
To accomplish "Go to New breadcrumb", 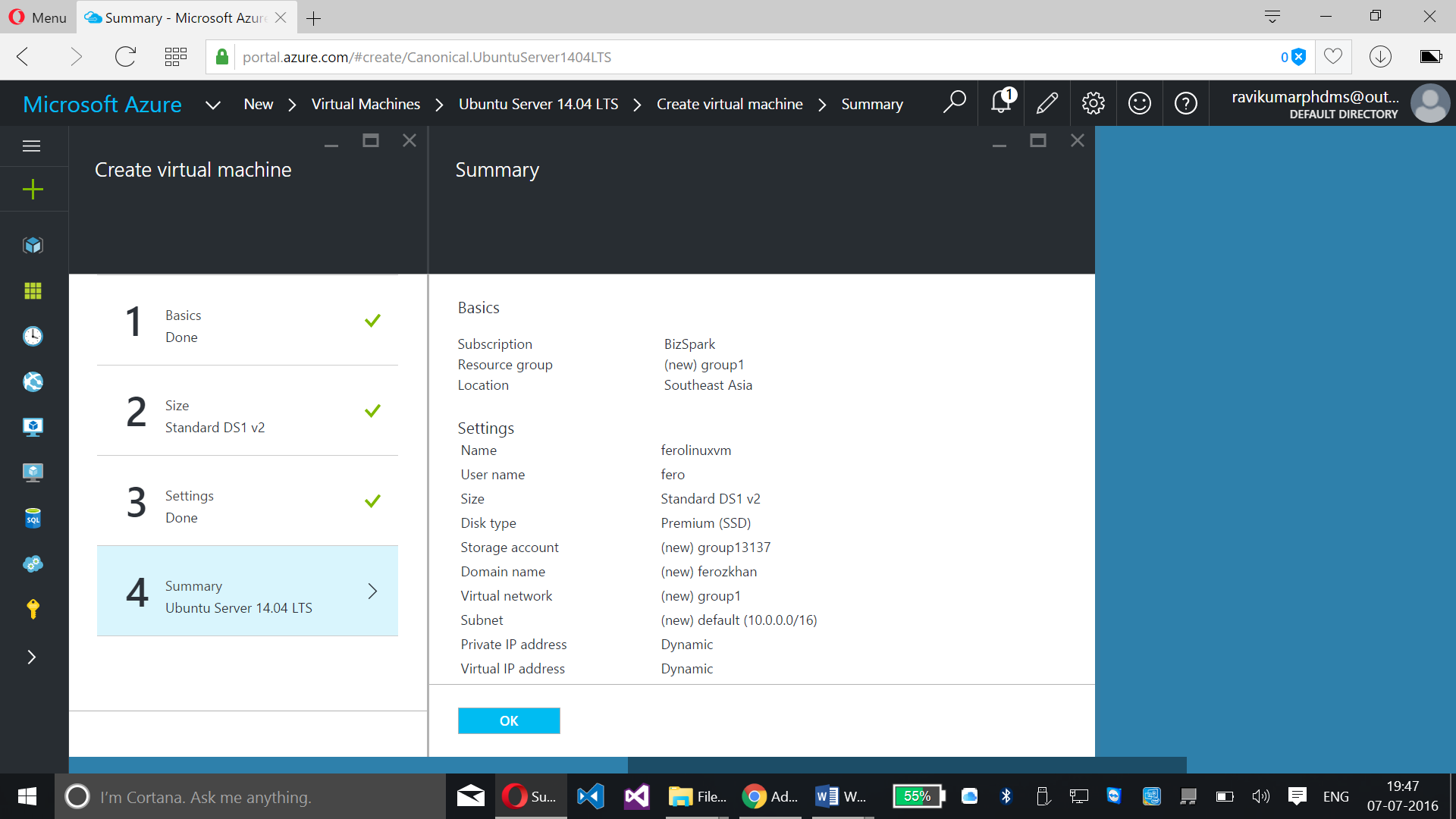I will [x=259, y=104].
